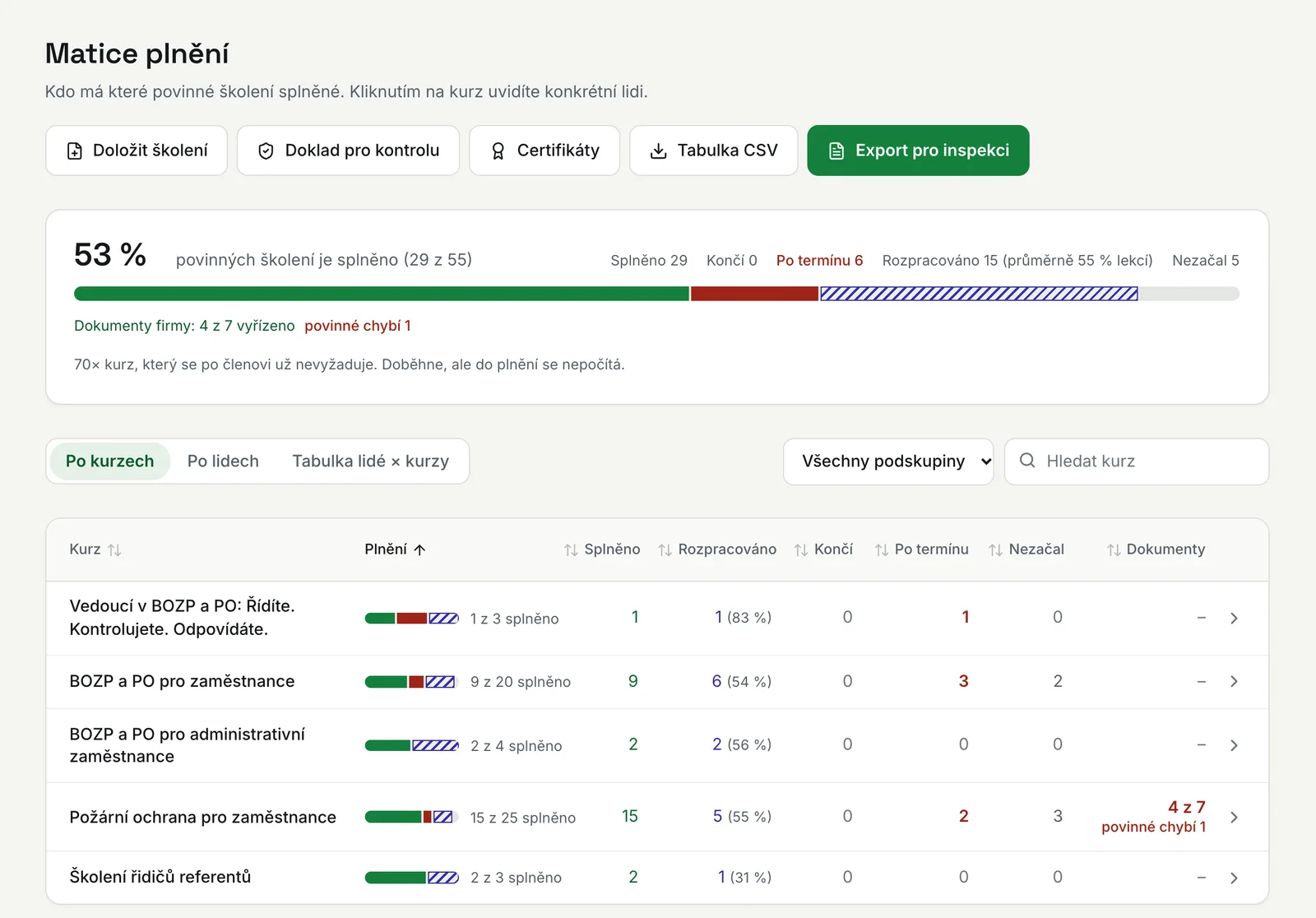Viewport: 1316px width, 918px height.
Task: Open the Certifikáty section
Action: (544, 151)
